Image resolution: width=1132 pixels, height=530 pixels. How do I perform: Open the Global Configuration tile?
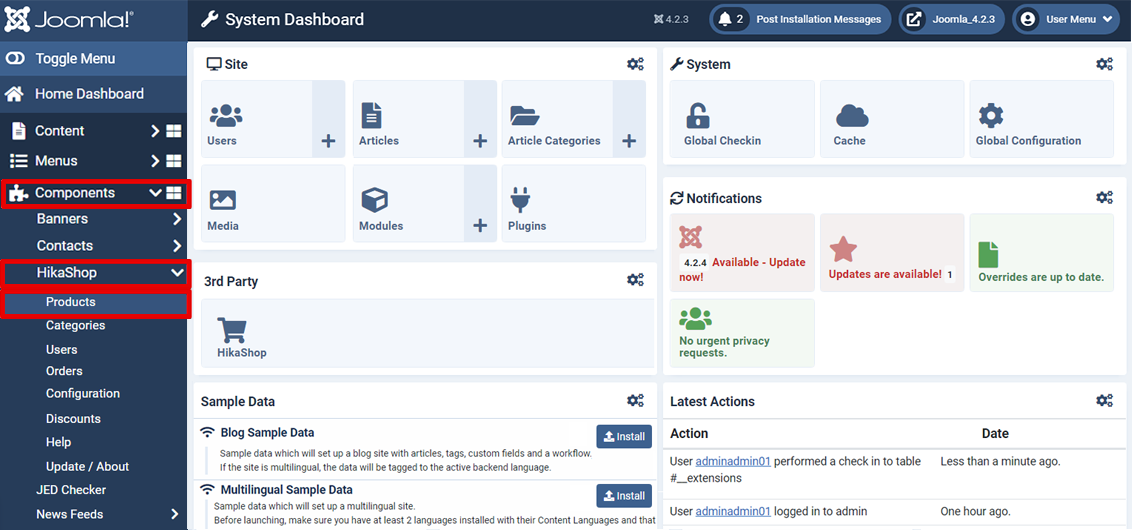tap(1042, 119)
